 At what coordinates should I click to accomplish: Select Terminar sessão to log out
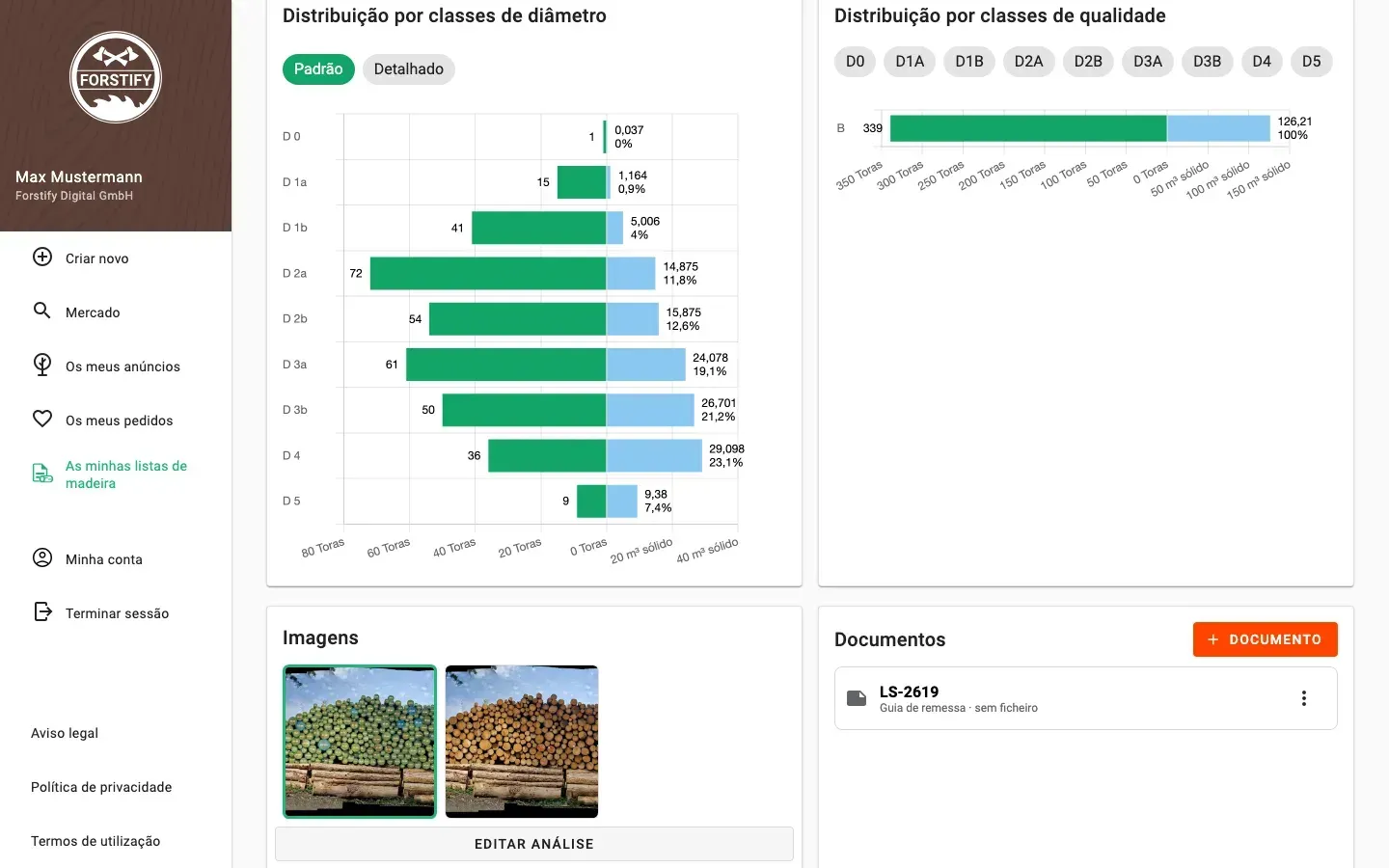[116, 613]
